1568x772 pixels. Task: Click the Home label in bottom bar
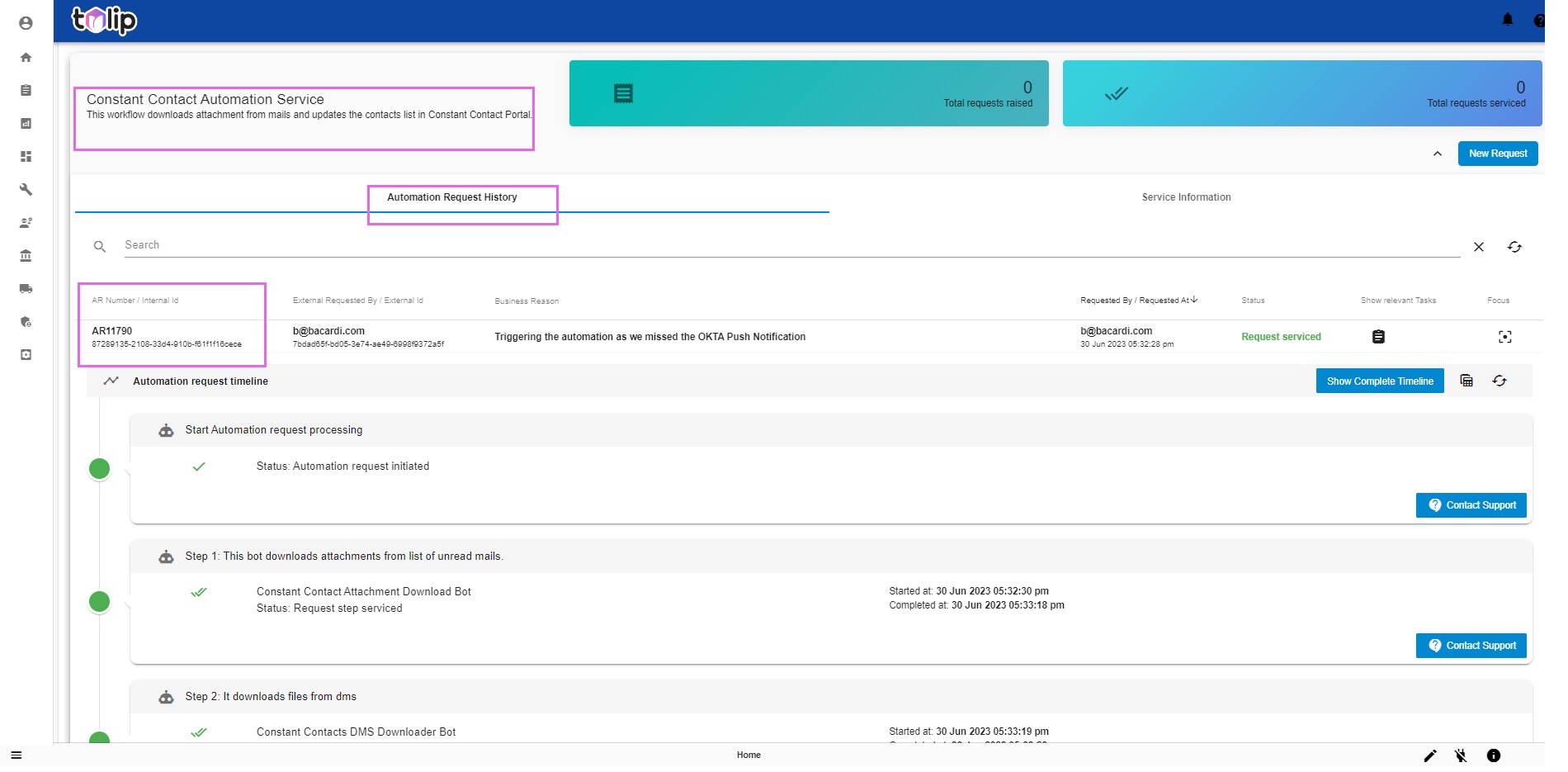[749, 755]
